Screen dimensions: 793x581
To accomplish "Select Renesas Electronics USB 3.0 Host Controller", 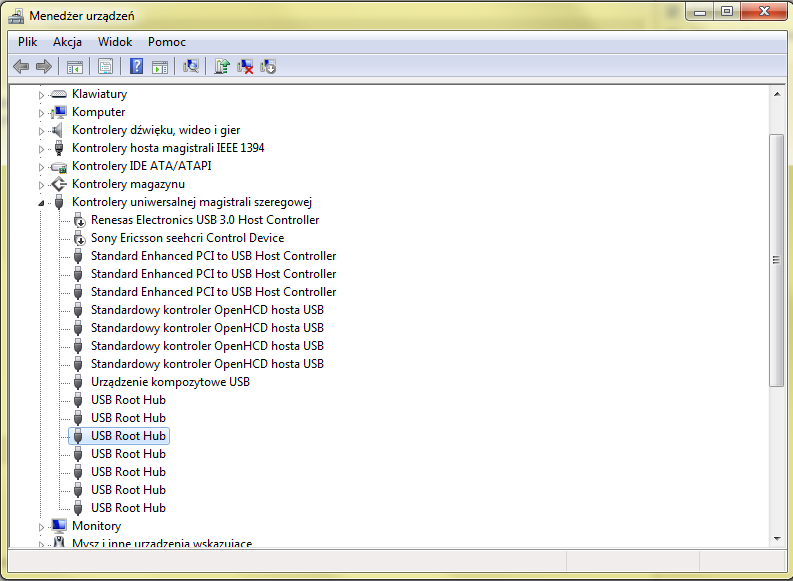I will point(204,220).
